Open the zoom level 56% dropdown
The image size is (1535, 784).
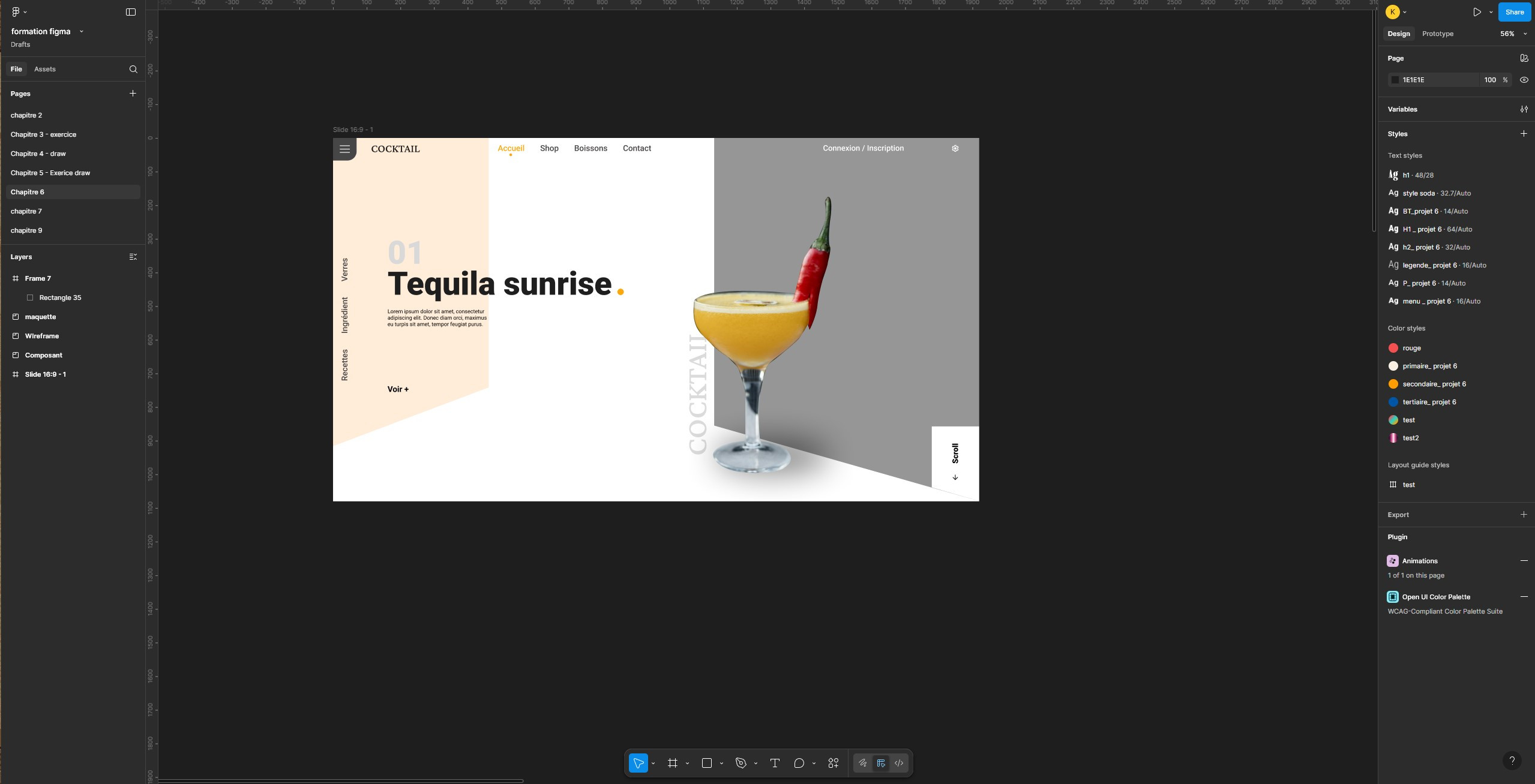1513,34
